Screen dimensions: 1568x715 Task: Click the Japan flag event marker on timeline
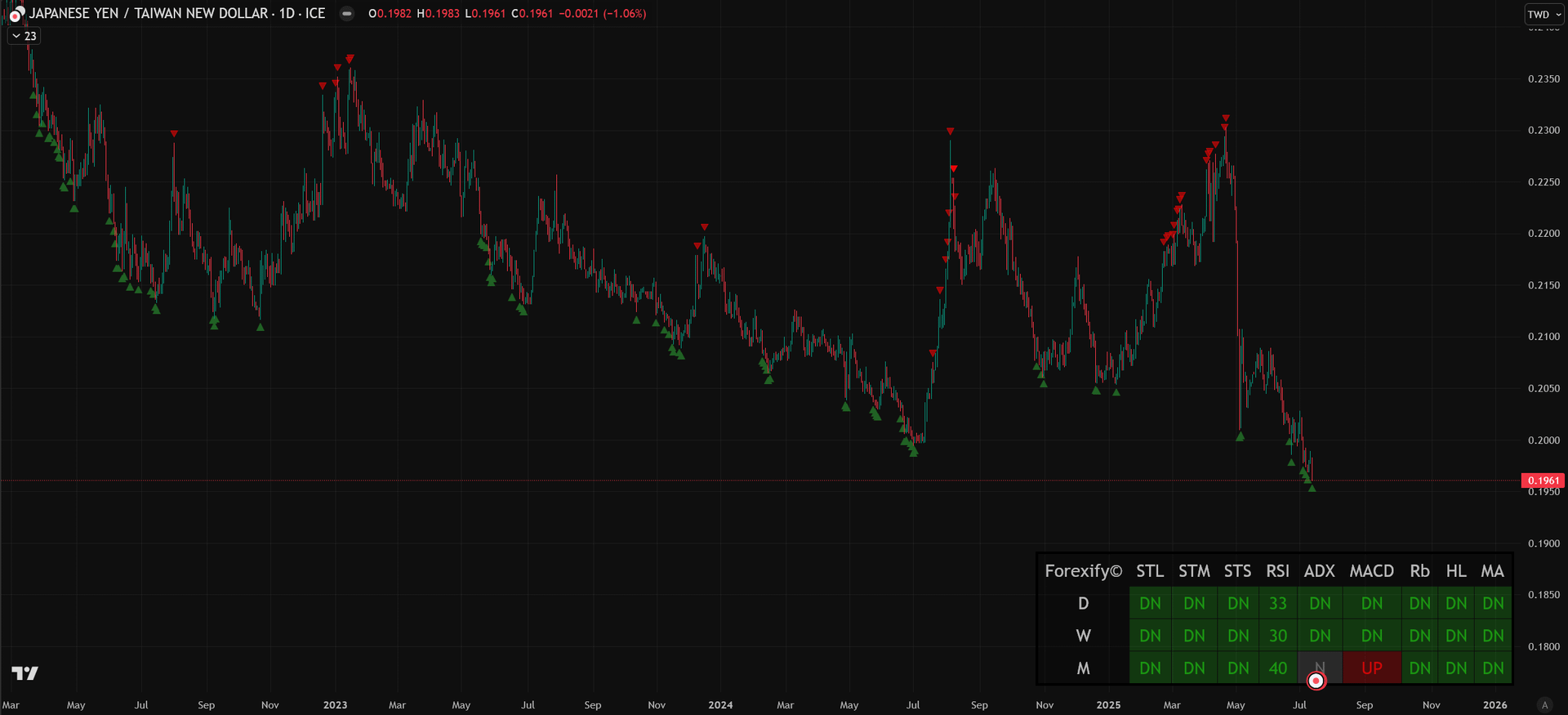tap(1316, 681)
